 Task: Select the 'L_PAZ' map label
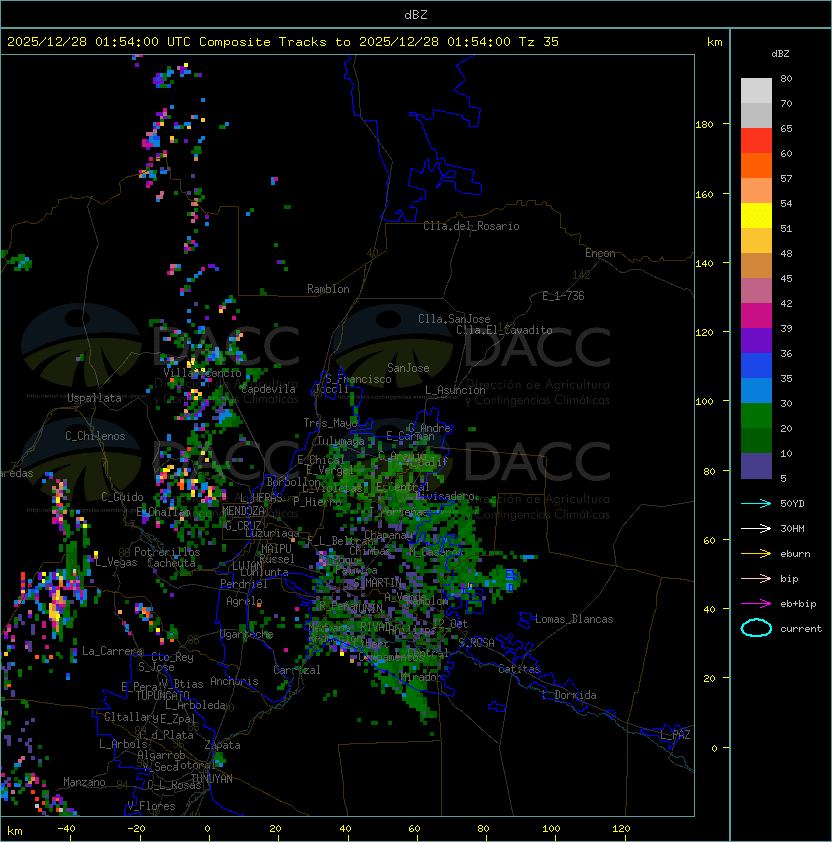(x=675, y=735)
